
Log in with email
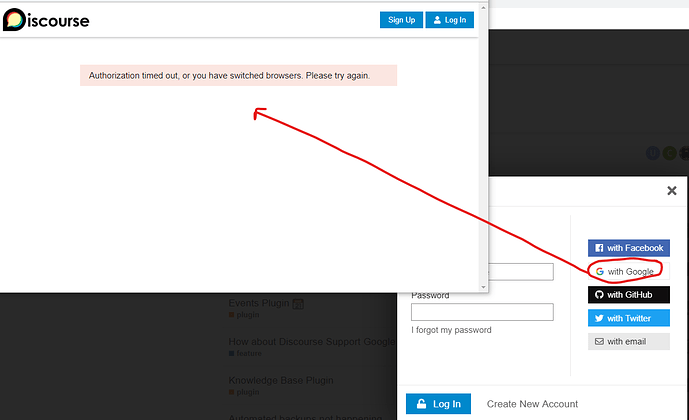point(629,341)
